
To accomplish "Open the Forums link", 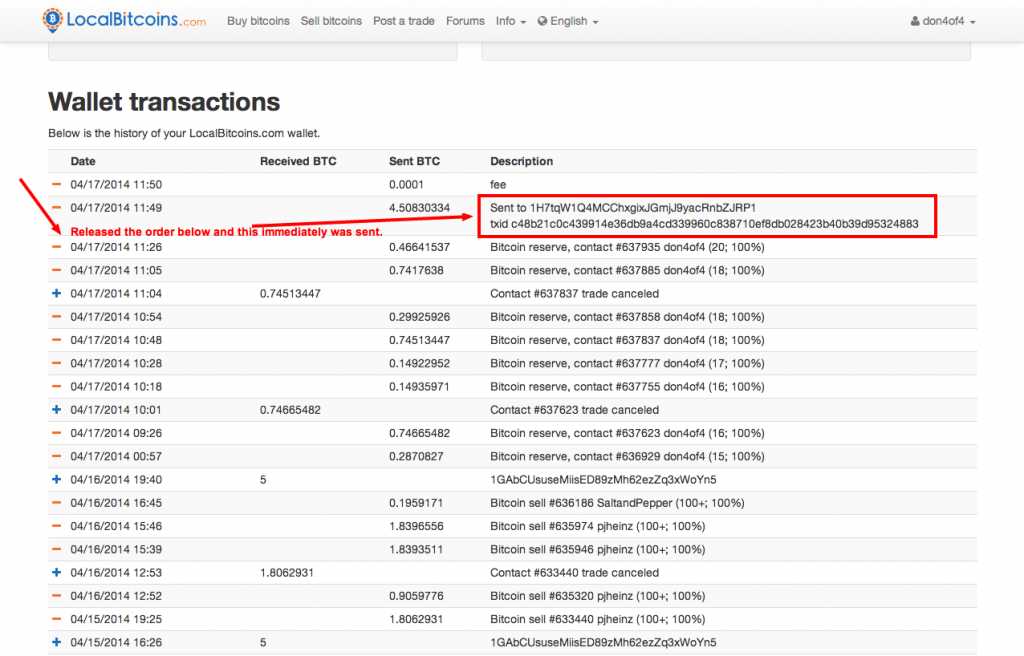I will (x=465, y=21).
